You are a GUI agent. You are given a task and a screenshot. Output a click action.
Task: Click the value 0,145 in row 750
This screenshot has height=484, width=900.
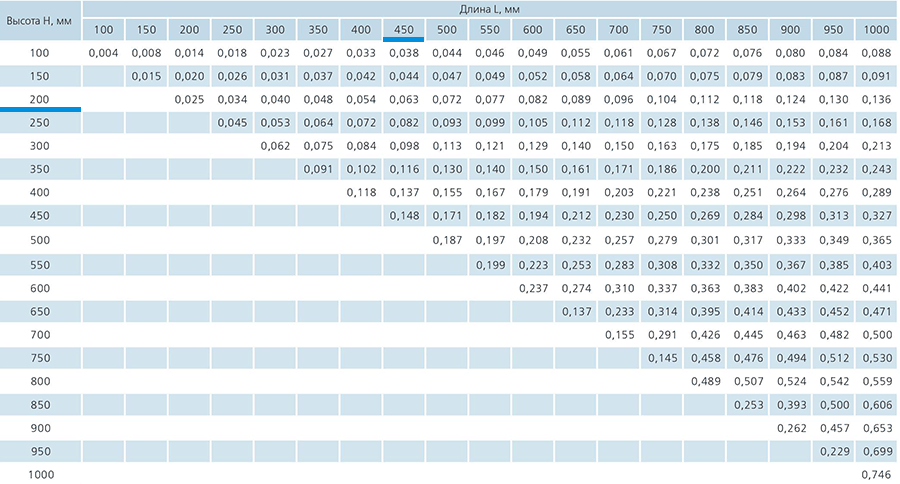662,358
